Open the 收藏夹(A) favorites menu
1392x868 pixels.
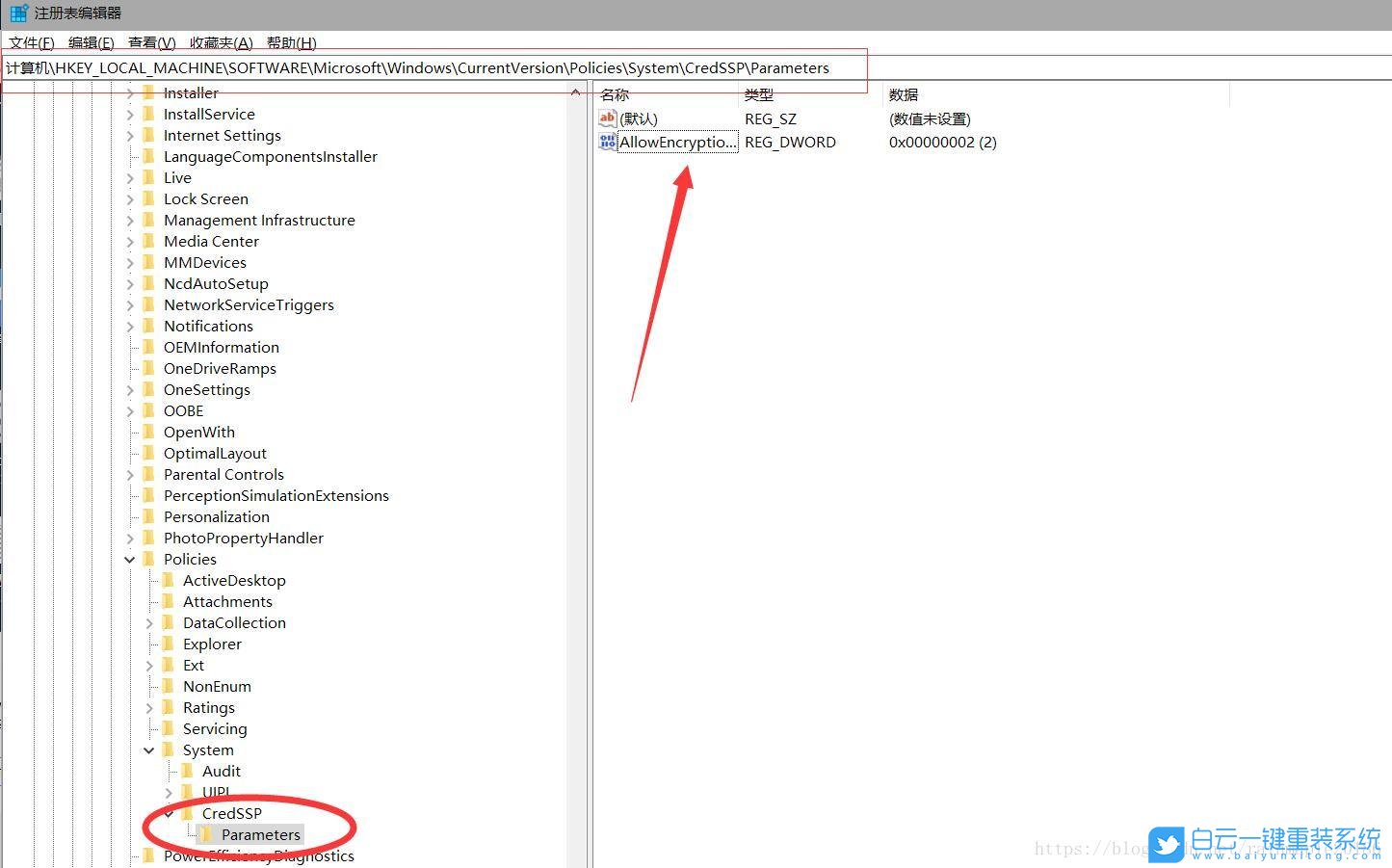point(221,42)
